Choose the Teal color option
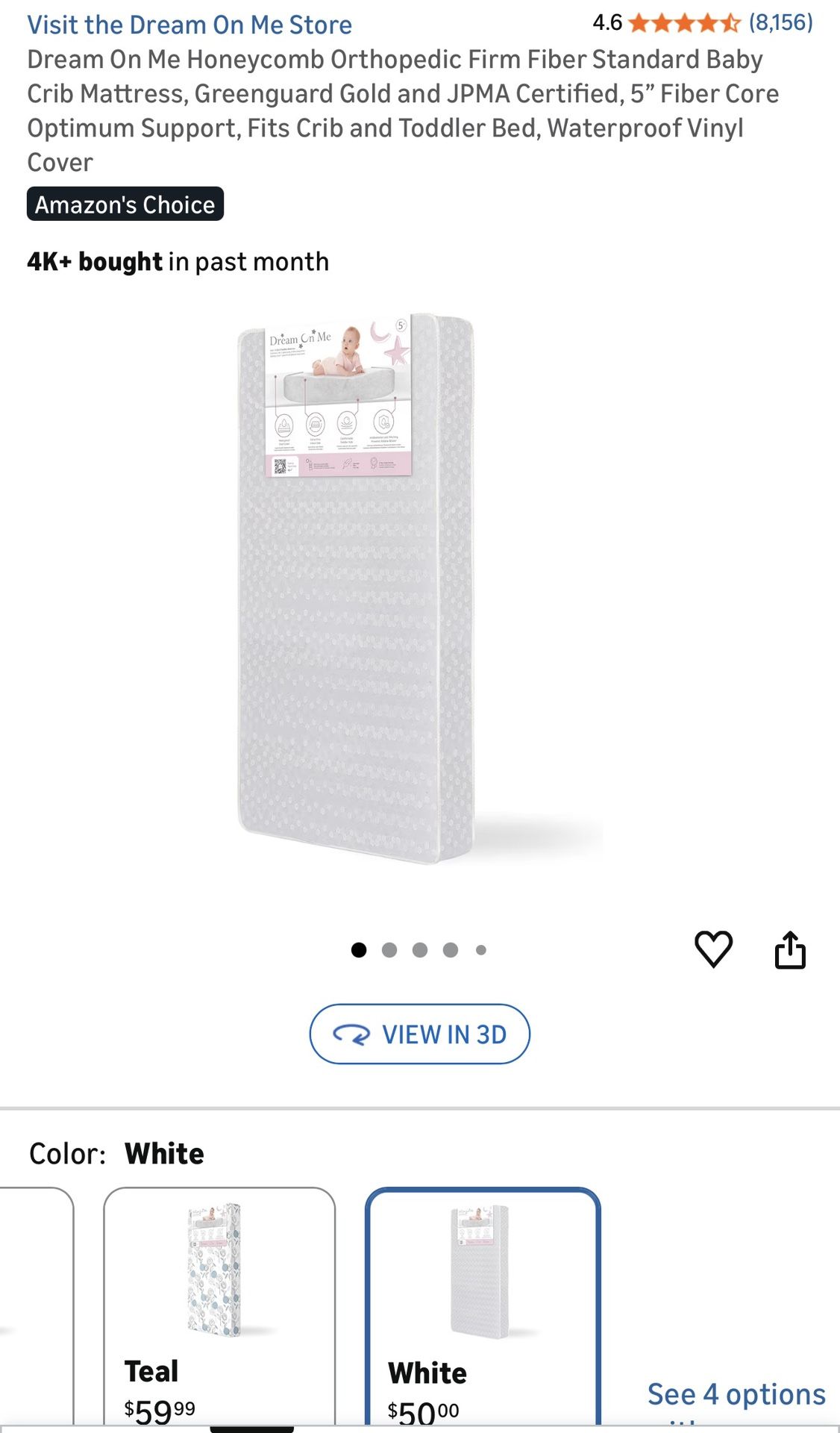The width and height of the screenshot is (840, 1433). pyautogui.click(x=219, y=1306)
